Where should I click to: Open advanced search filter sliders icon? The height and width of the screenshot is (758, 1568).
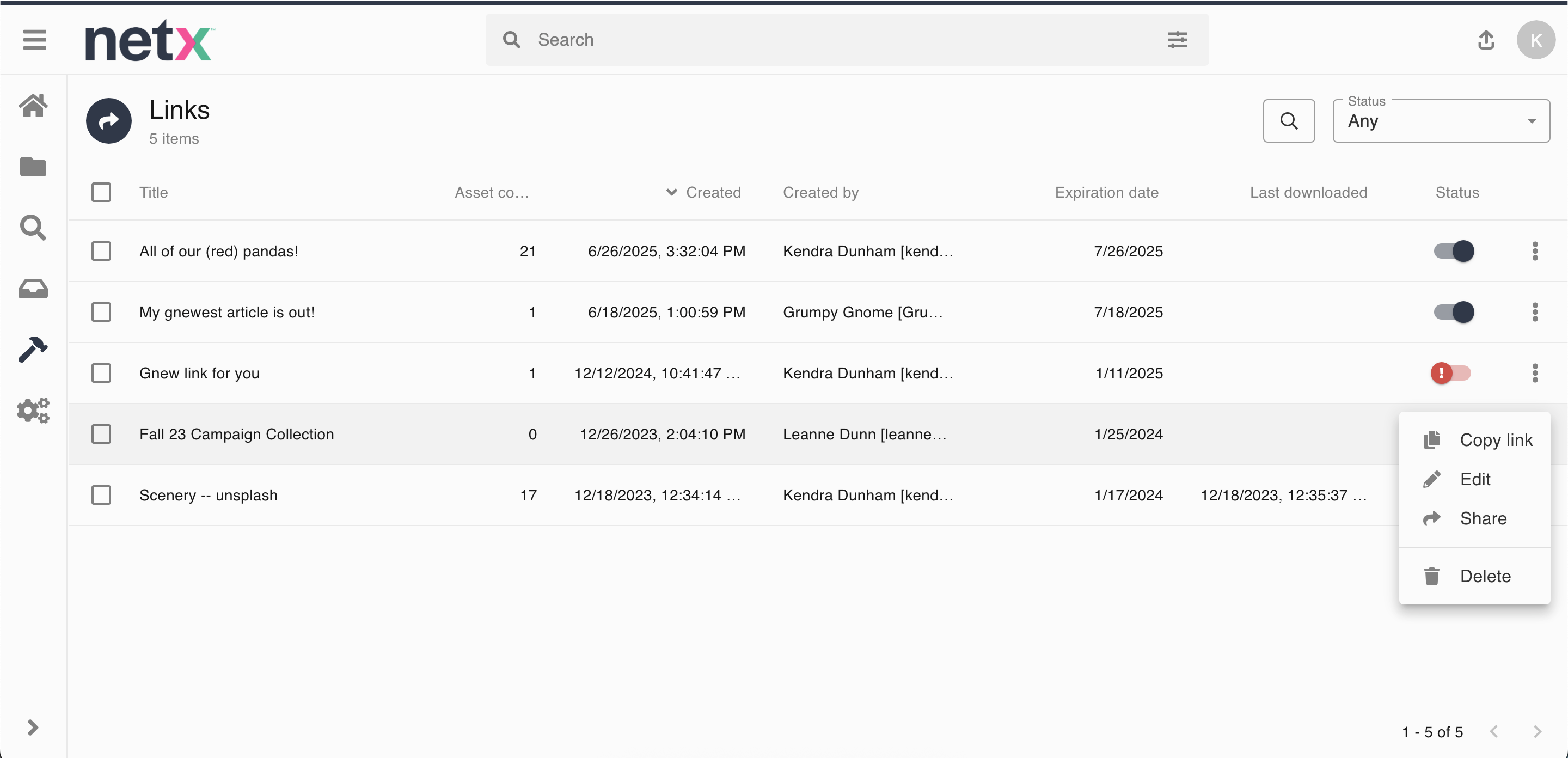coord(1177,40)
